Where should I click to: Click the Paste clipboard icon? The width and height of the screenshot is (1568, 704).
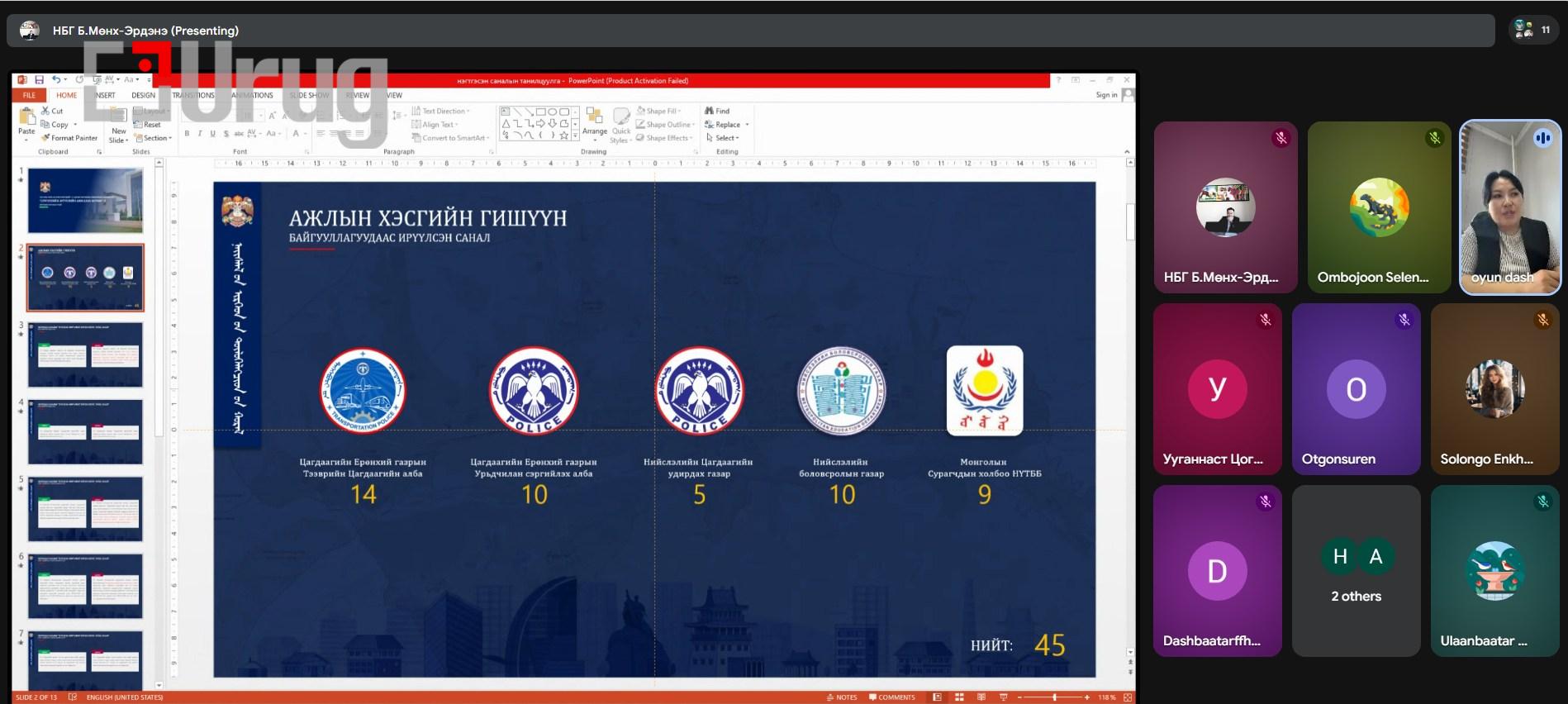(26, 121)
